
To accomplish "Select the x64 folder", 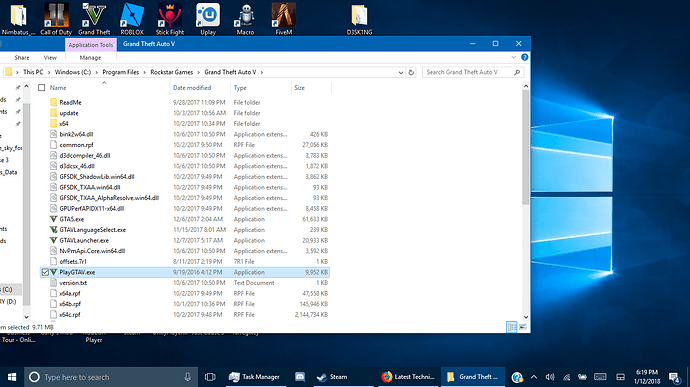I will 64,123.
